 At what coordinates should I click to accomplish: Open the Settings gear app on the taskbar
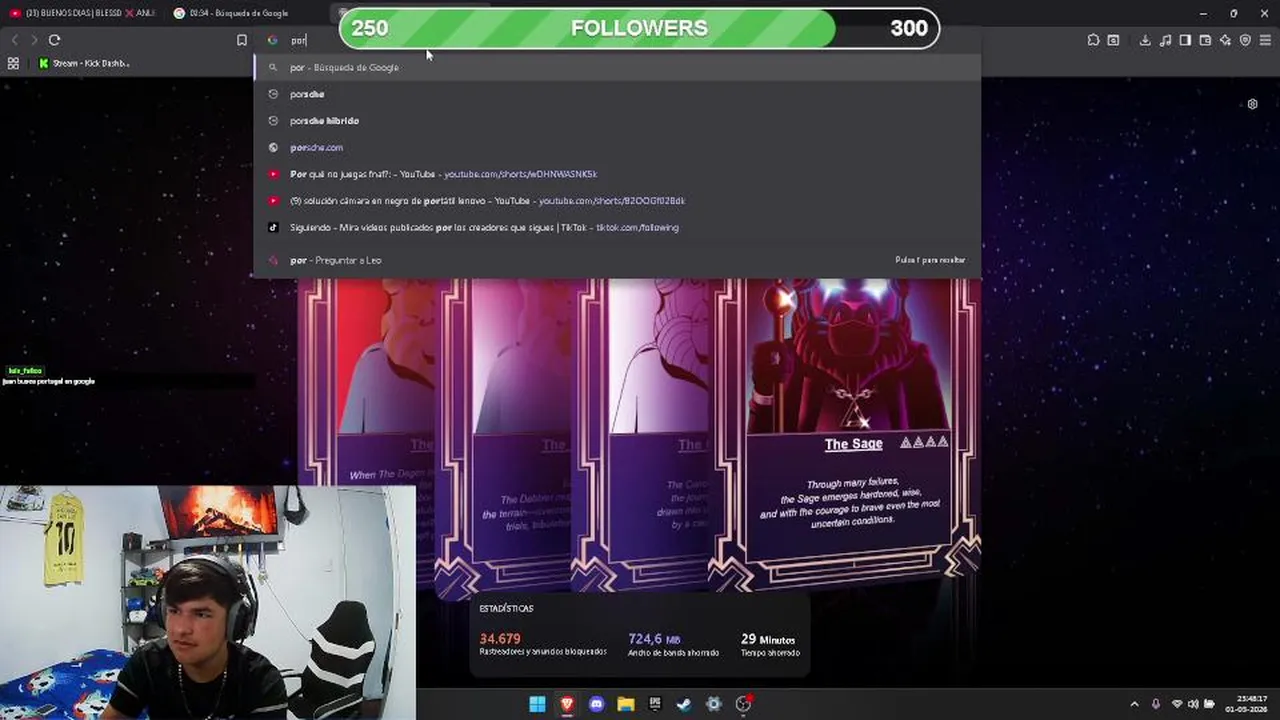pyautogui.click(x=713, y=704)
